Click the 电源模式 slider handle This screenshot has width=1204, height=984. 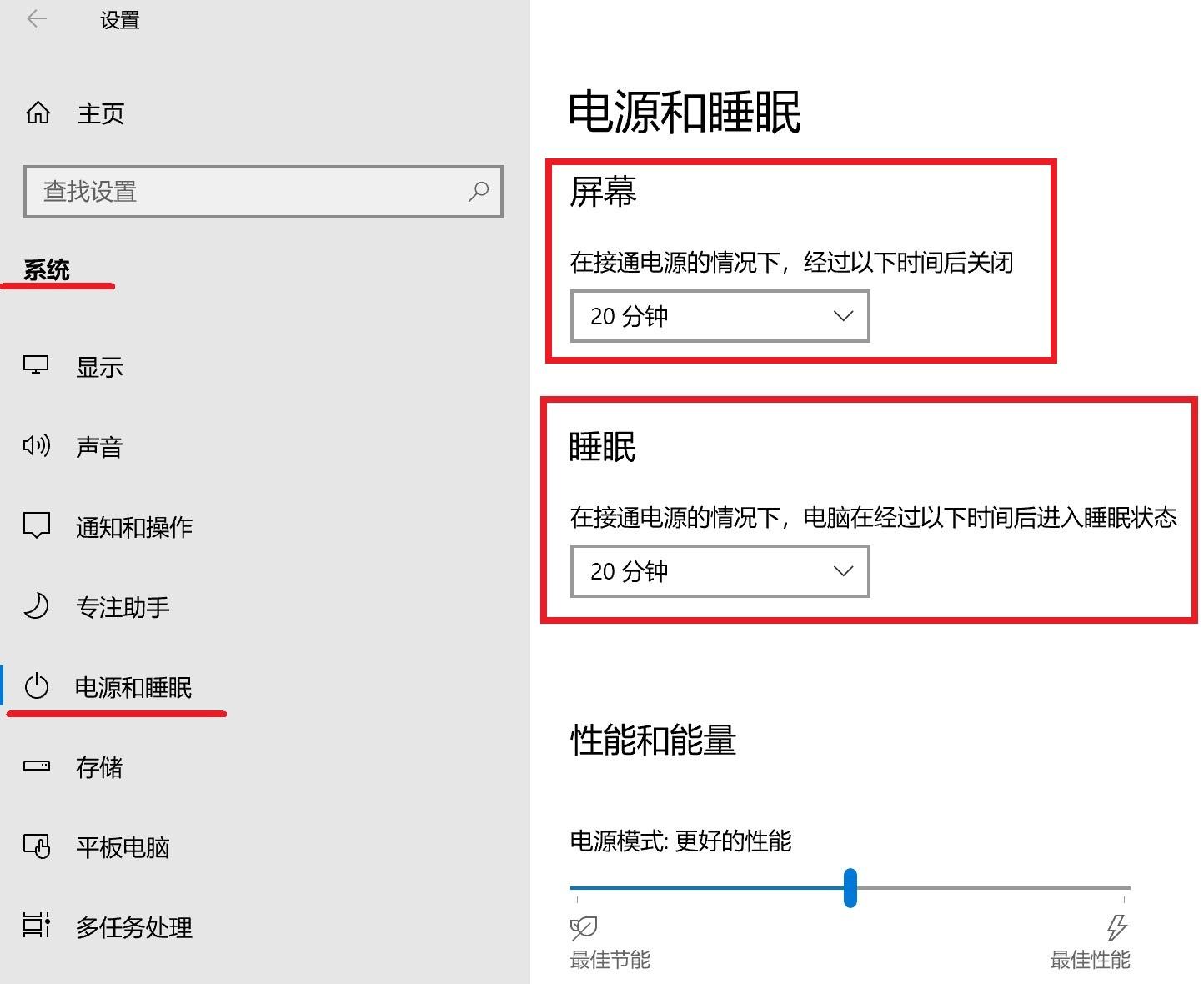point(850,887)
